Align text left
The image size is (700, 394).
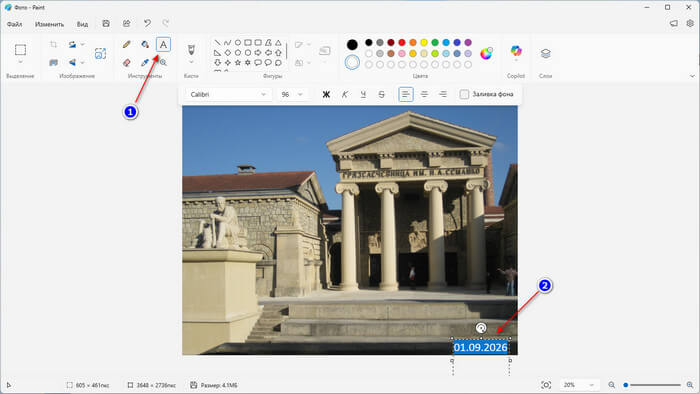coord(406,94)
